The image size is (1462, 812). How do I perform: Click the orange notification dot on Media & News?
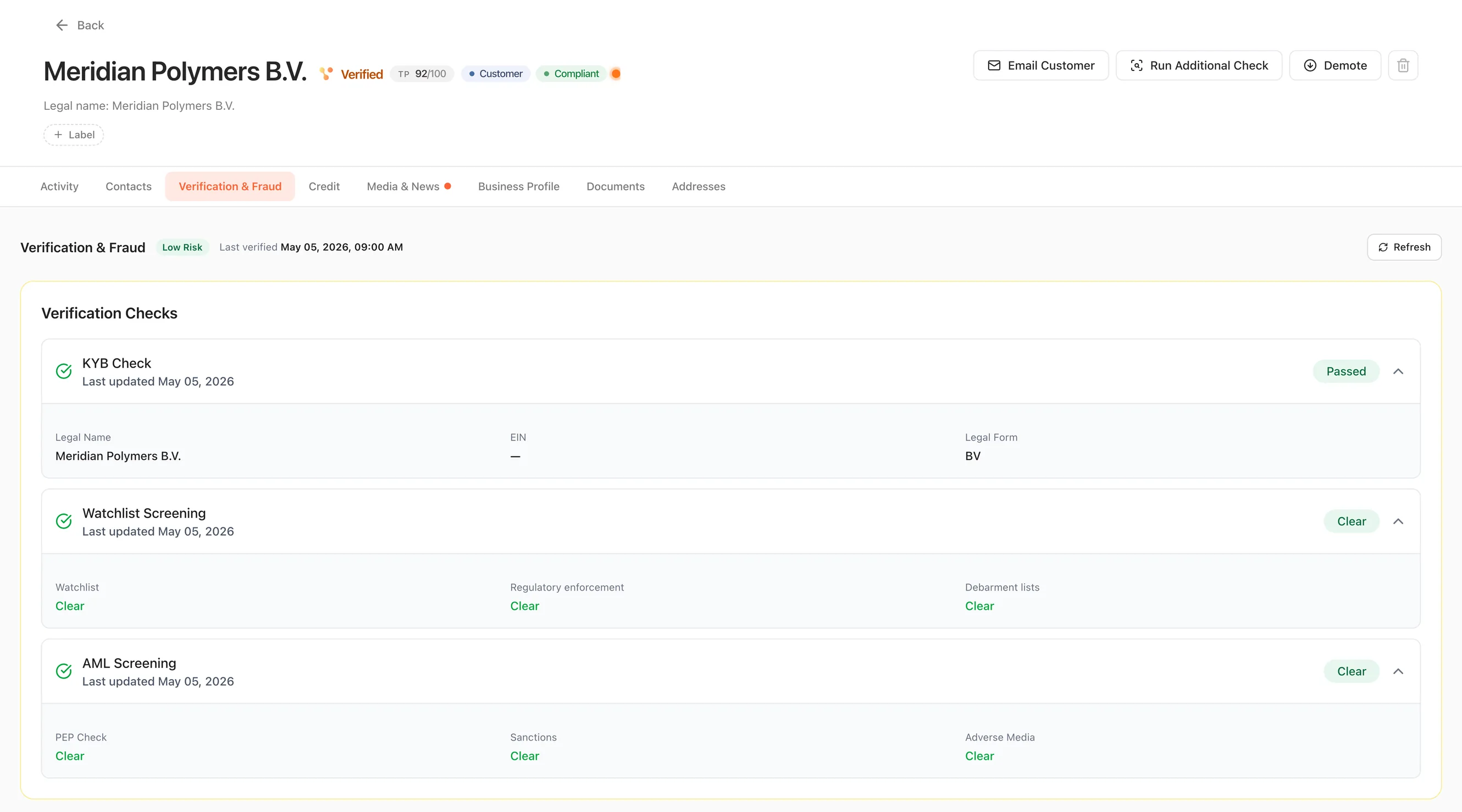tap(448, 186)
